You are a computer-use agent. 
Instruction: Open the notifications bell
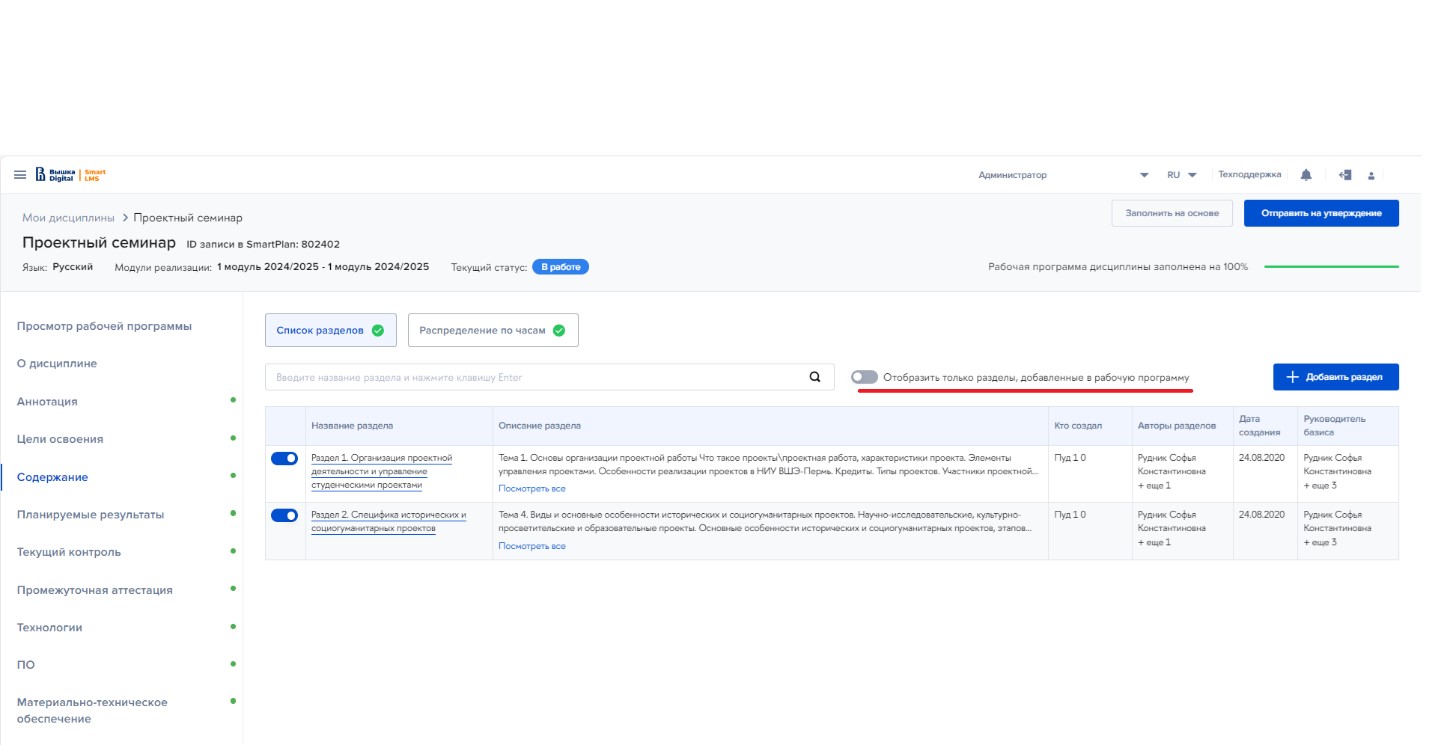[x=1306, y=175]
